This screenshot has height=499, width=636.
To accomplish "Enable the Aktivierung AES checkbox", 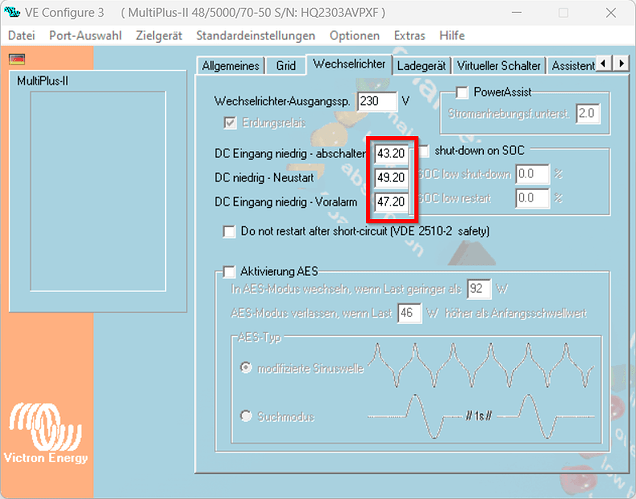I will pyautogui.click(x=229, y=271).
